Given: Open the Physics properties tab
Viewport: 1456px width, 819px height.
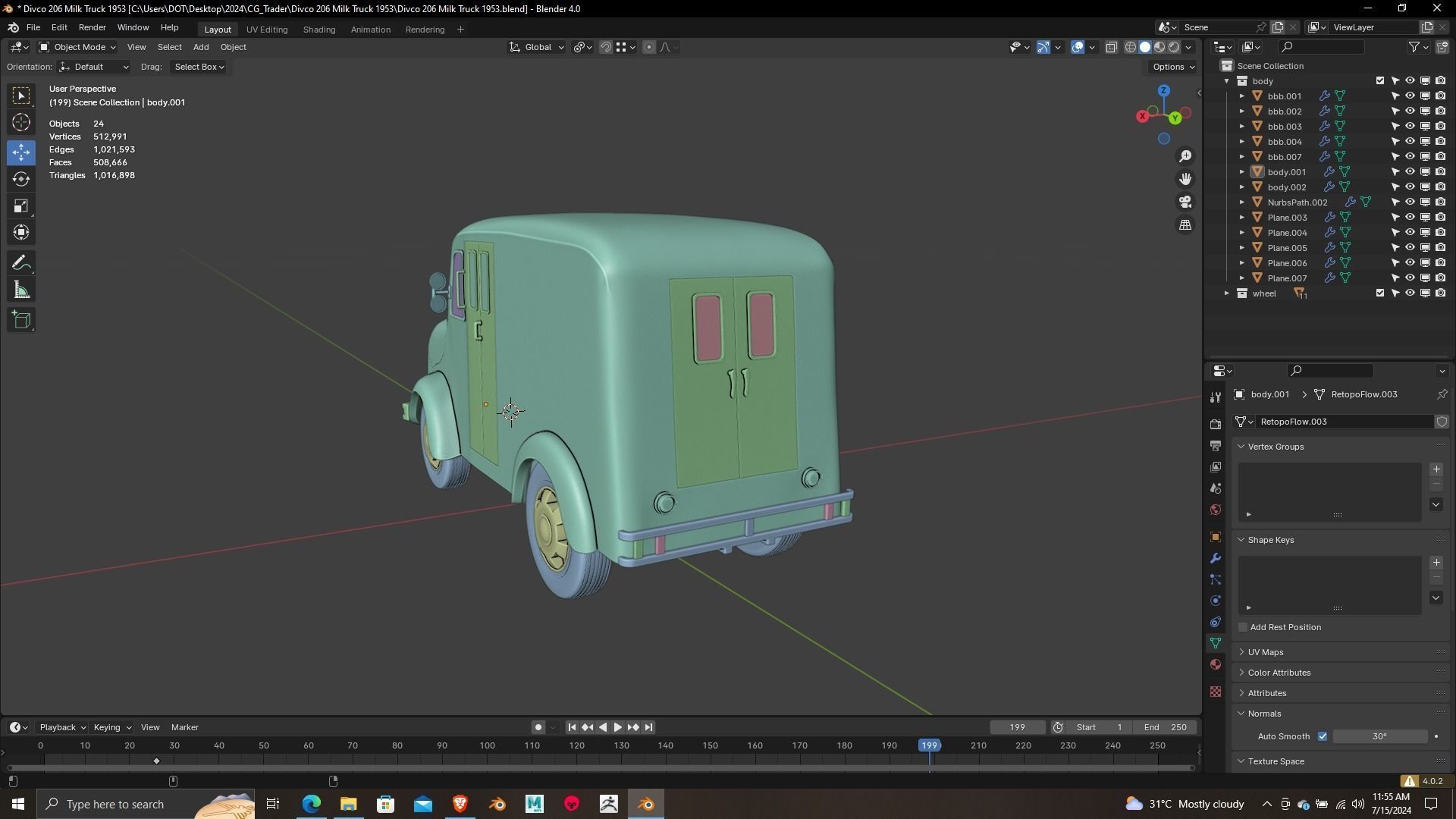Looking at the screenshot, I should click(x=1216, y=601).
